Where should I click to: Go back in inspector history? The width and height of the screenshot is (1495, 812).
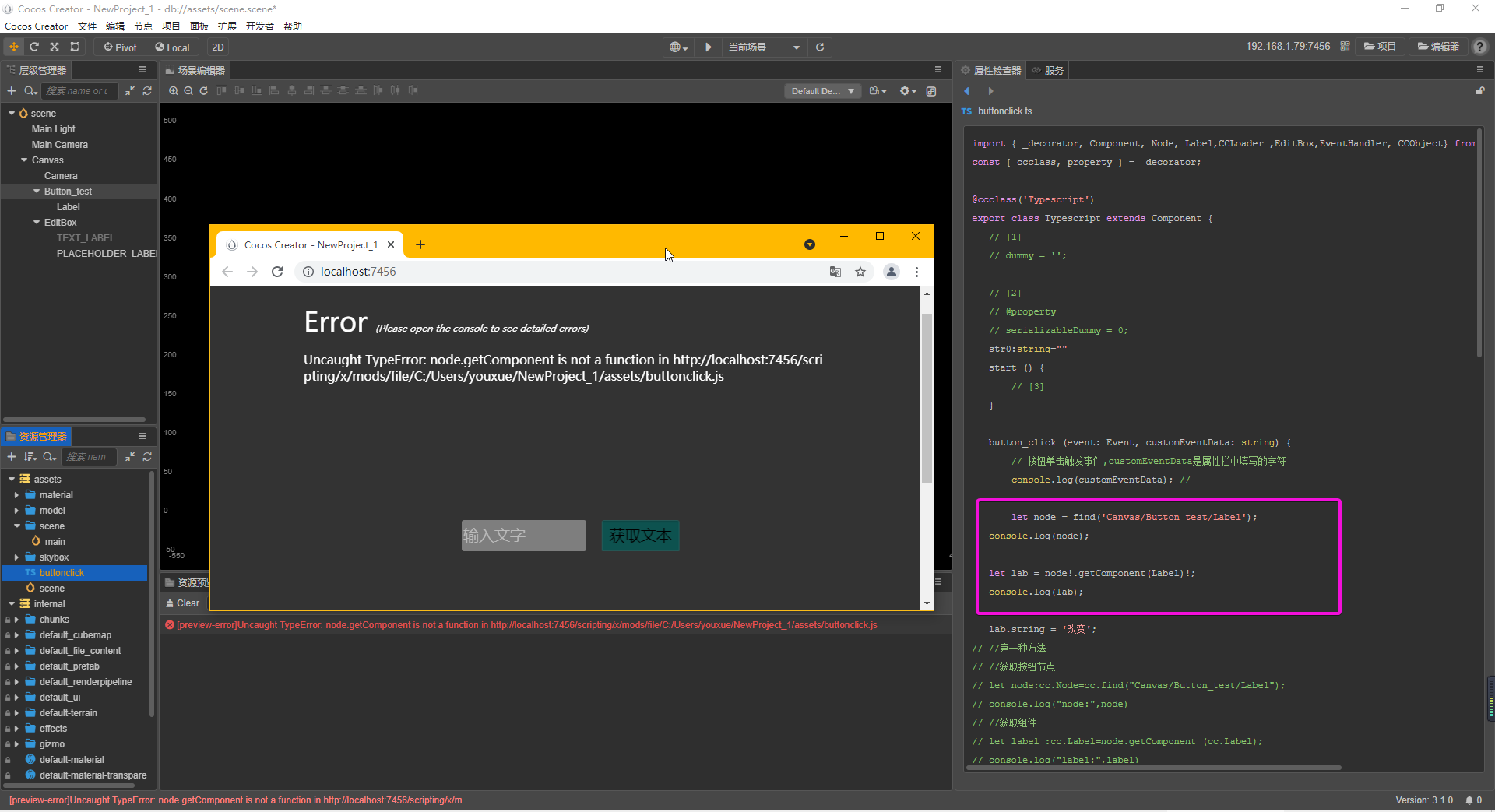967,91
